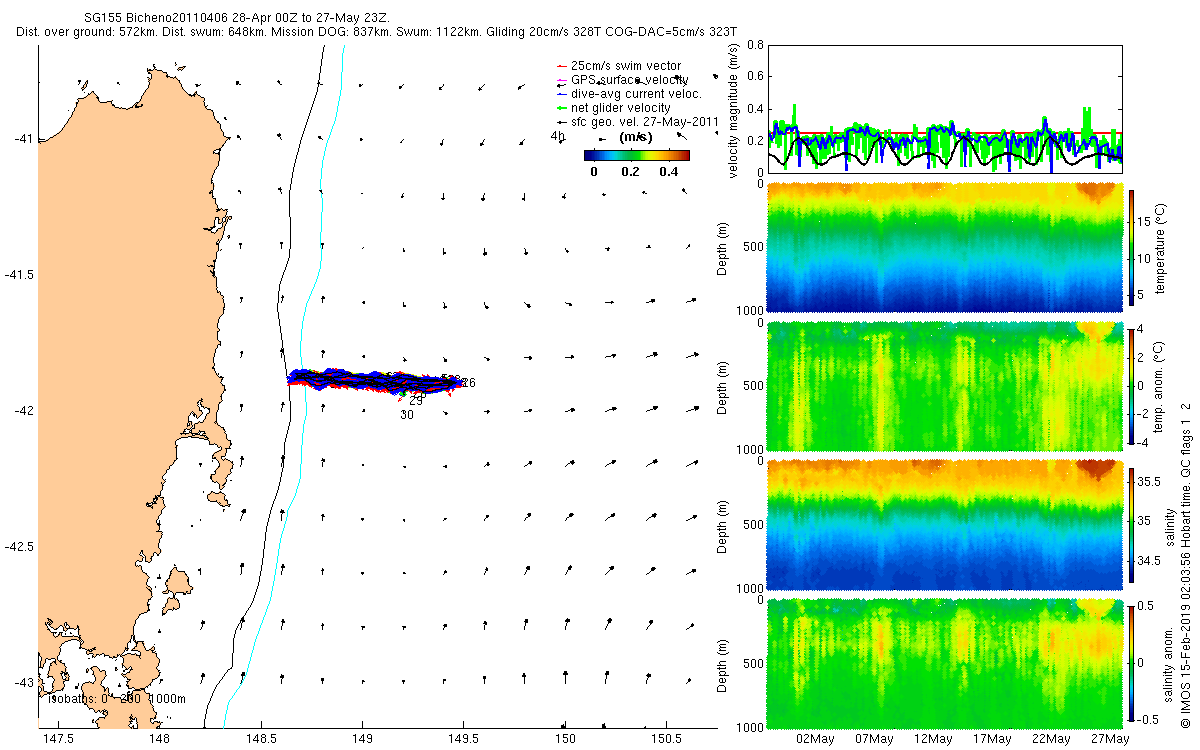Click the salinity colorbar scale

(x=1132, y=523)
